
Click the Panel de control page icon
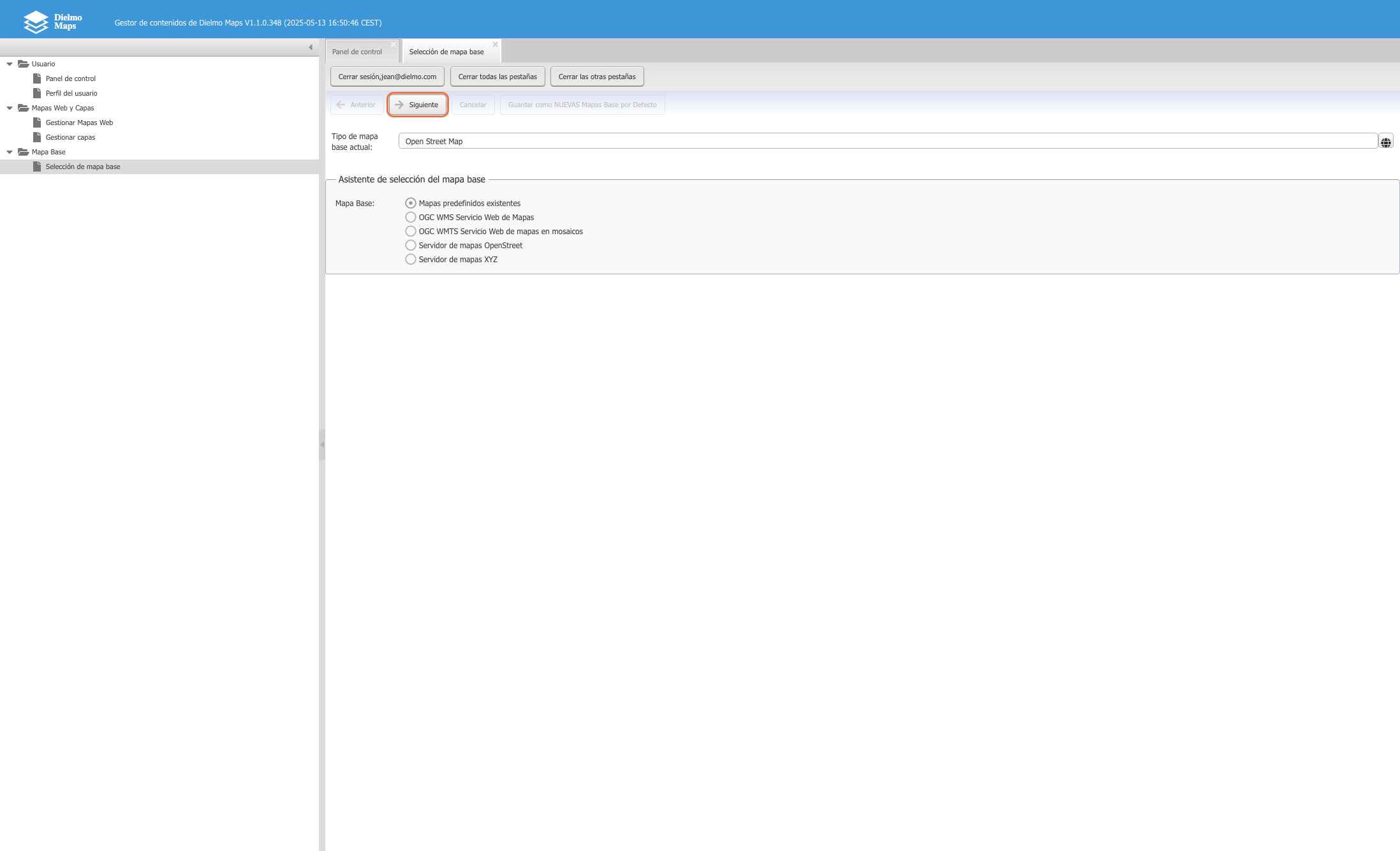coord(37,78)
